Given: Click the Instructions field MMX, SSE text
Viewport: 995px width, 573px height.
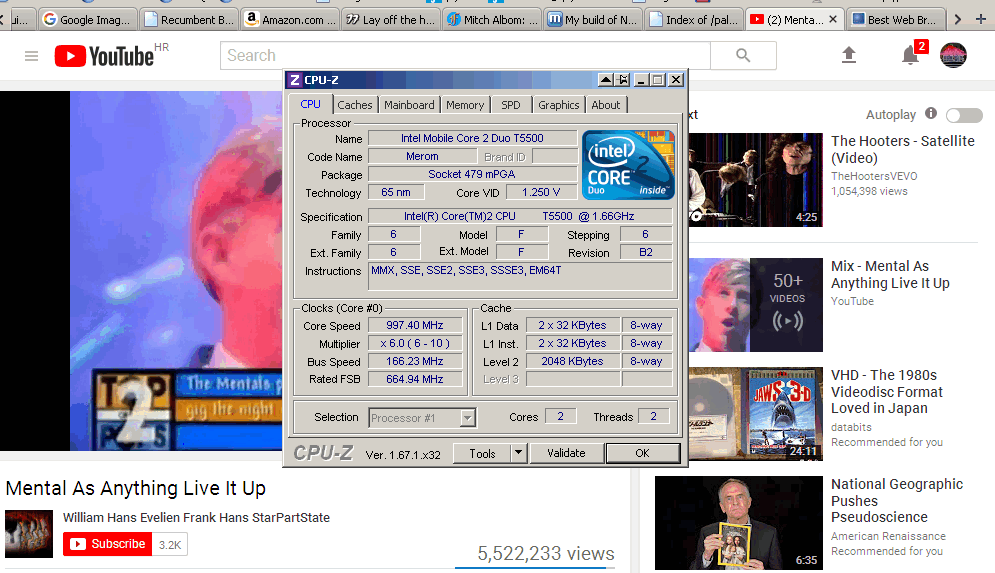Looking at the screenshot, I should point(466,270).
